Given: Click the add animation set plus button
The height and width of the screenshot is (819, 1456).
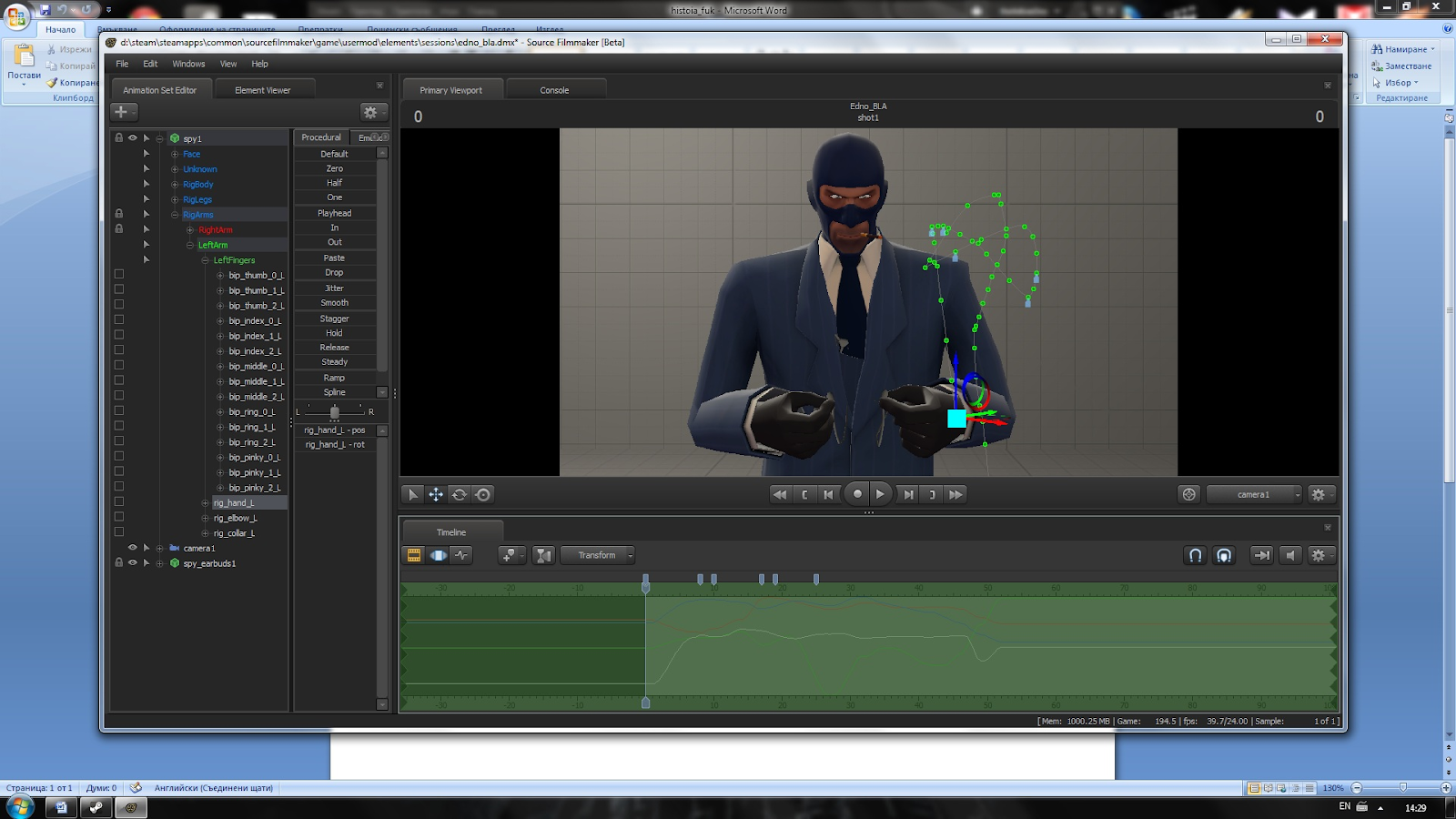Looking at the screenshot, I should point(123,112).
